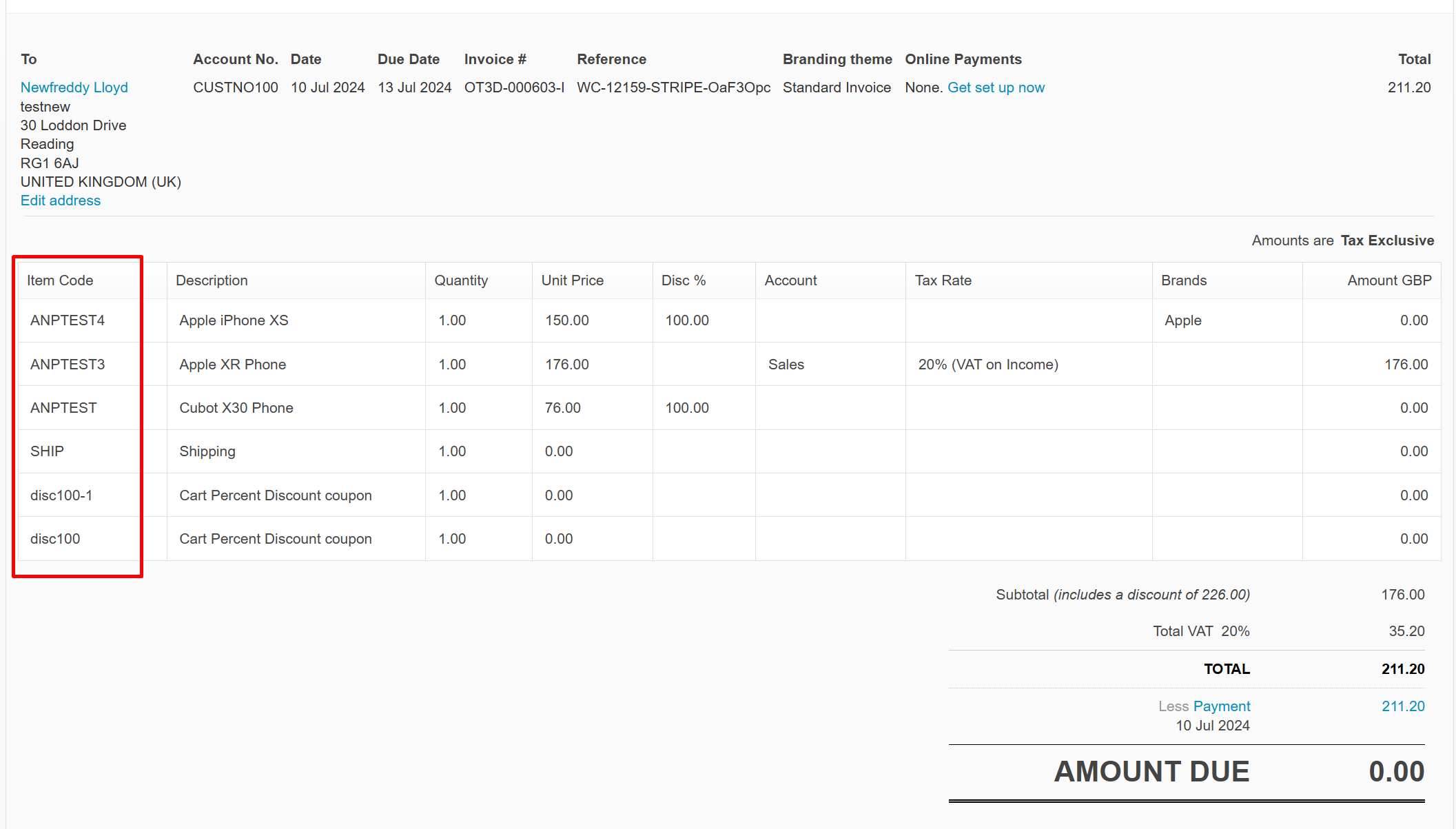The width and height of the screenshot is (1456, 829).
Task: Open the Newfreddy Lloyd contact link
Action: (x=74, y=88)
